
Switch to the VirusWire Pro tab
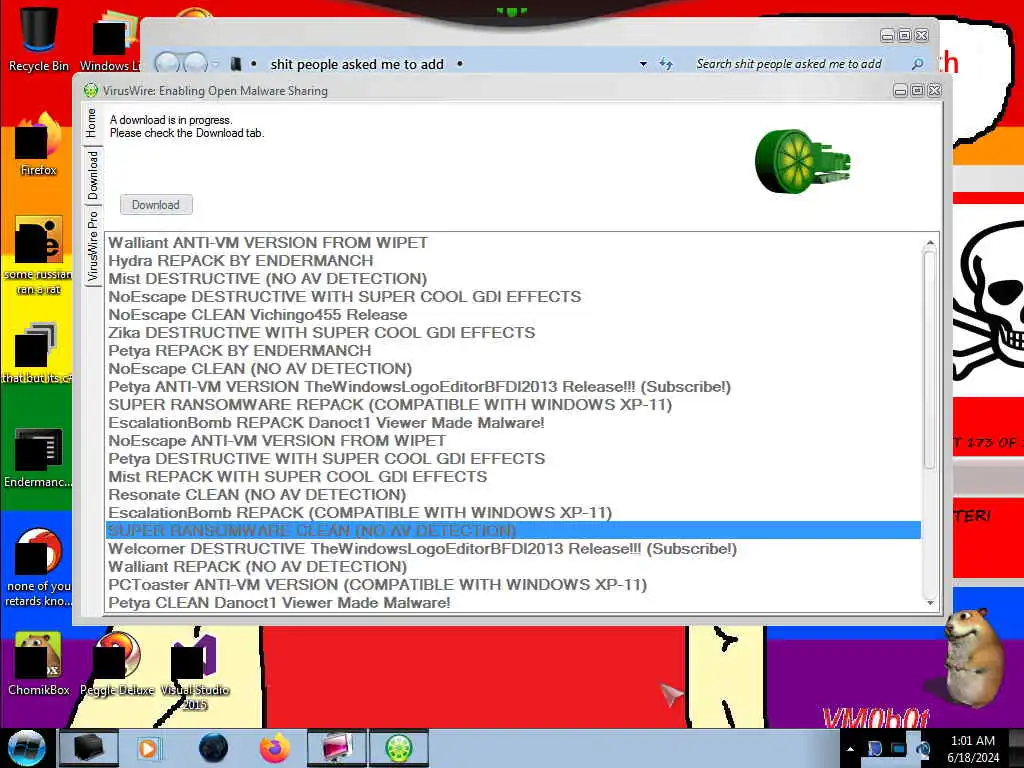93,245
